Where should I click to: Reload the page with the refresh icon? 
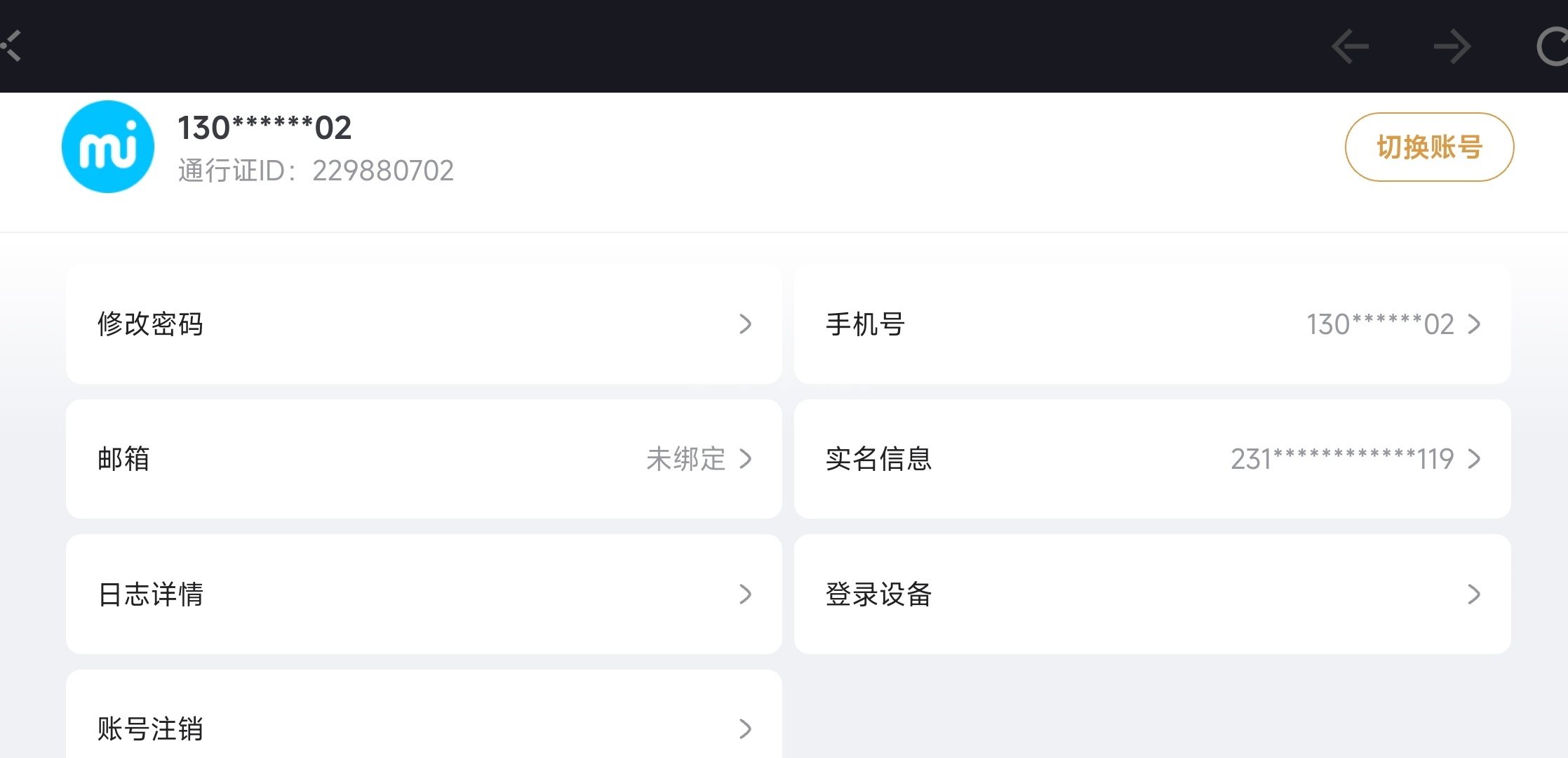coord(1553,47)
